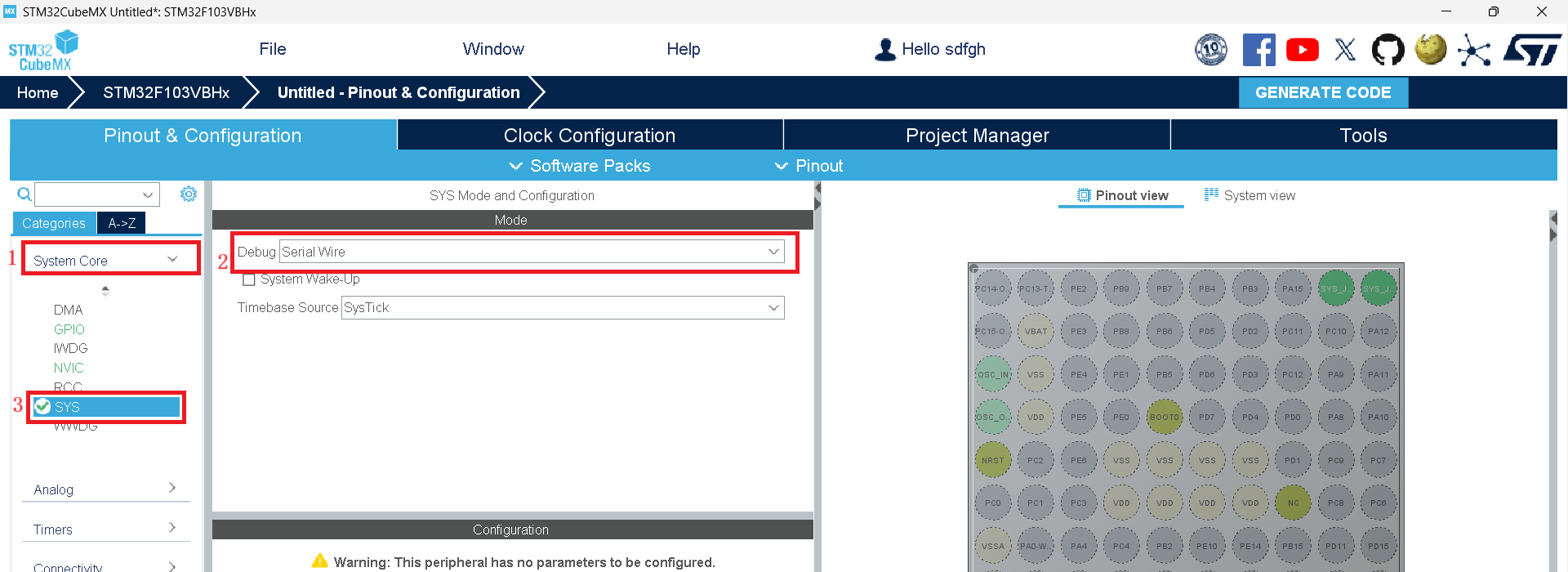Open the Timebase Source dropdown
The height and width of the screenshot is (572, 1568).
pos(563,307)
